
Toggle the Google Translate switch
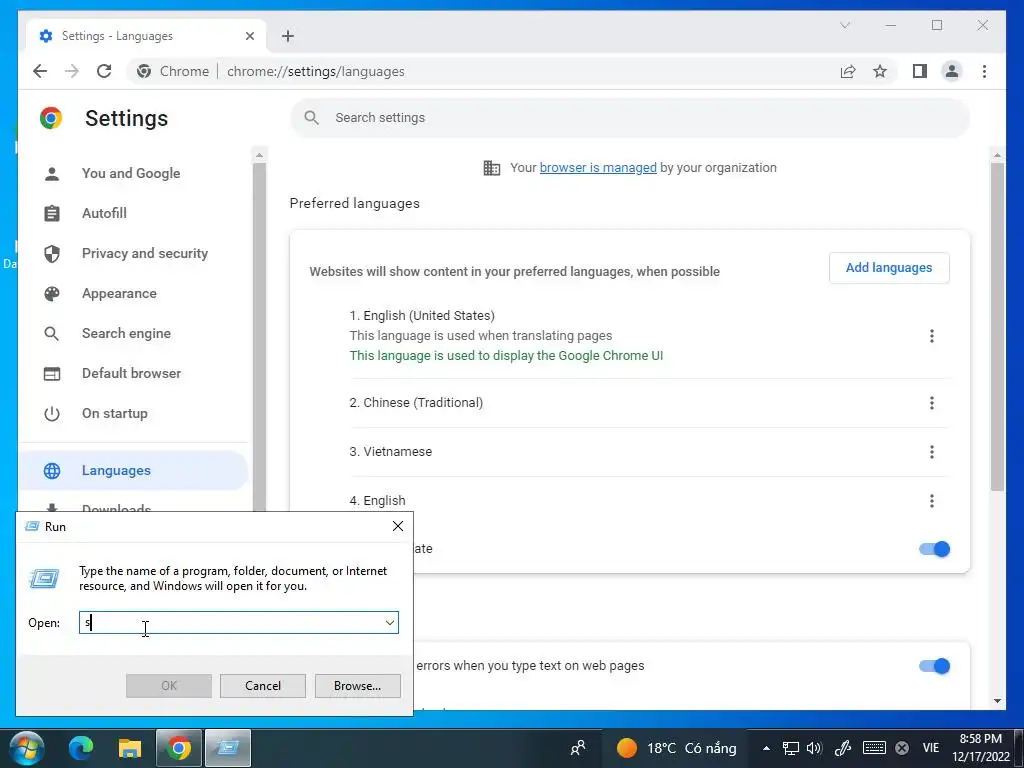click(x=935, y=549)
